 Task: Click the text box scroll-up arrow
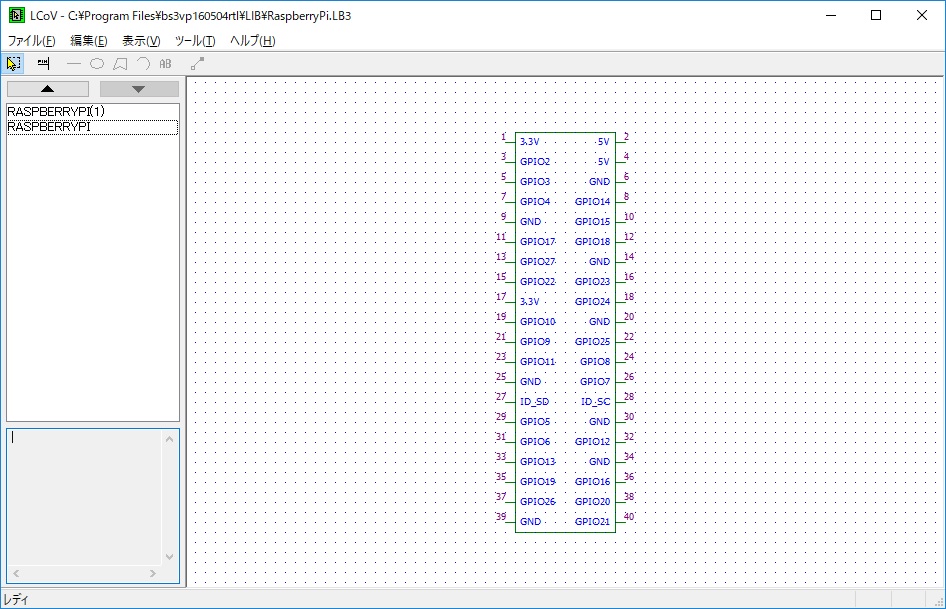170,439
